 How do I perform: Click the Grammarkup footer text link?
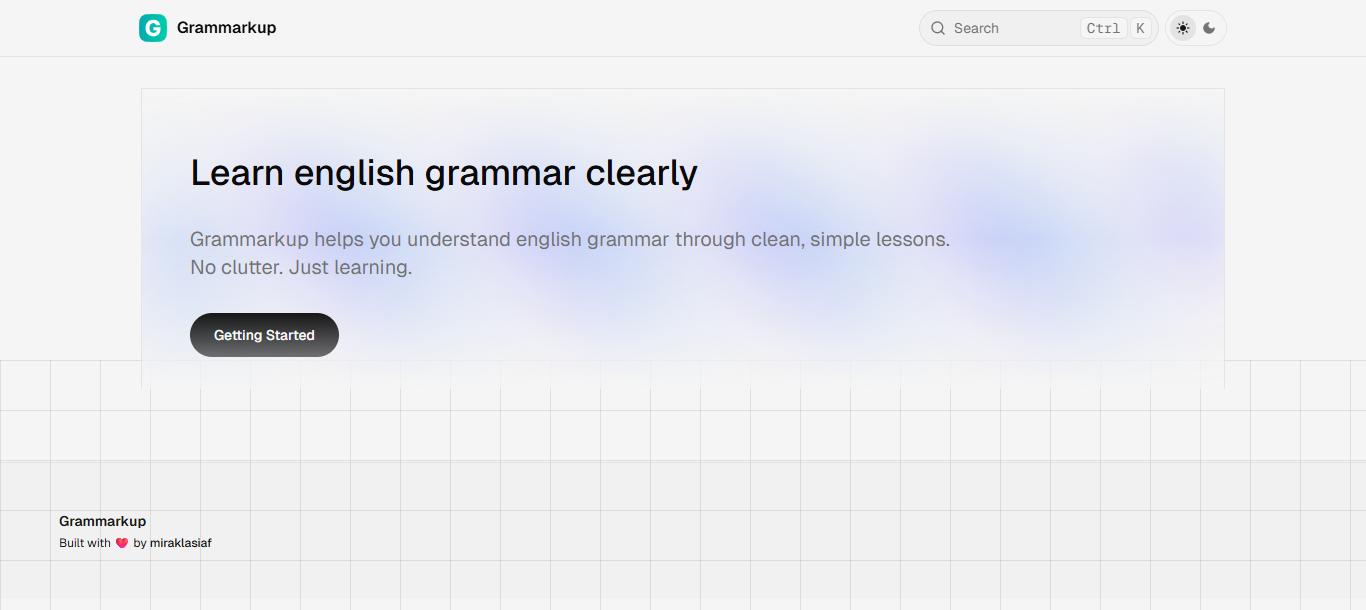coord(102,521)
